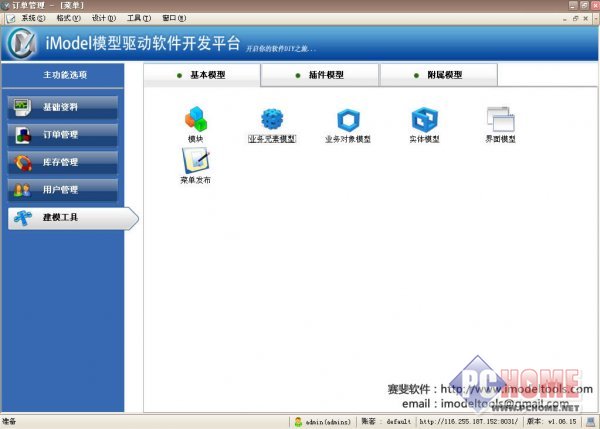The height and width of the screenshot is (429, 600).
Task: Click the imodeltools email address
Action: 505,404
